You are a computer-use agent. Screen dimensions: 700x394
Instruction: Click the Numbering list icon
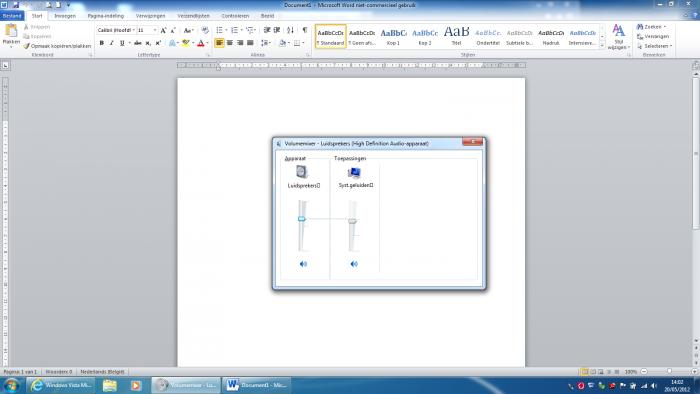click(234, 30)
